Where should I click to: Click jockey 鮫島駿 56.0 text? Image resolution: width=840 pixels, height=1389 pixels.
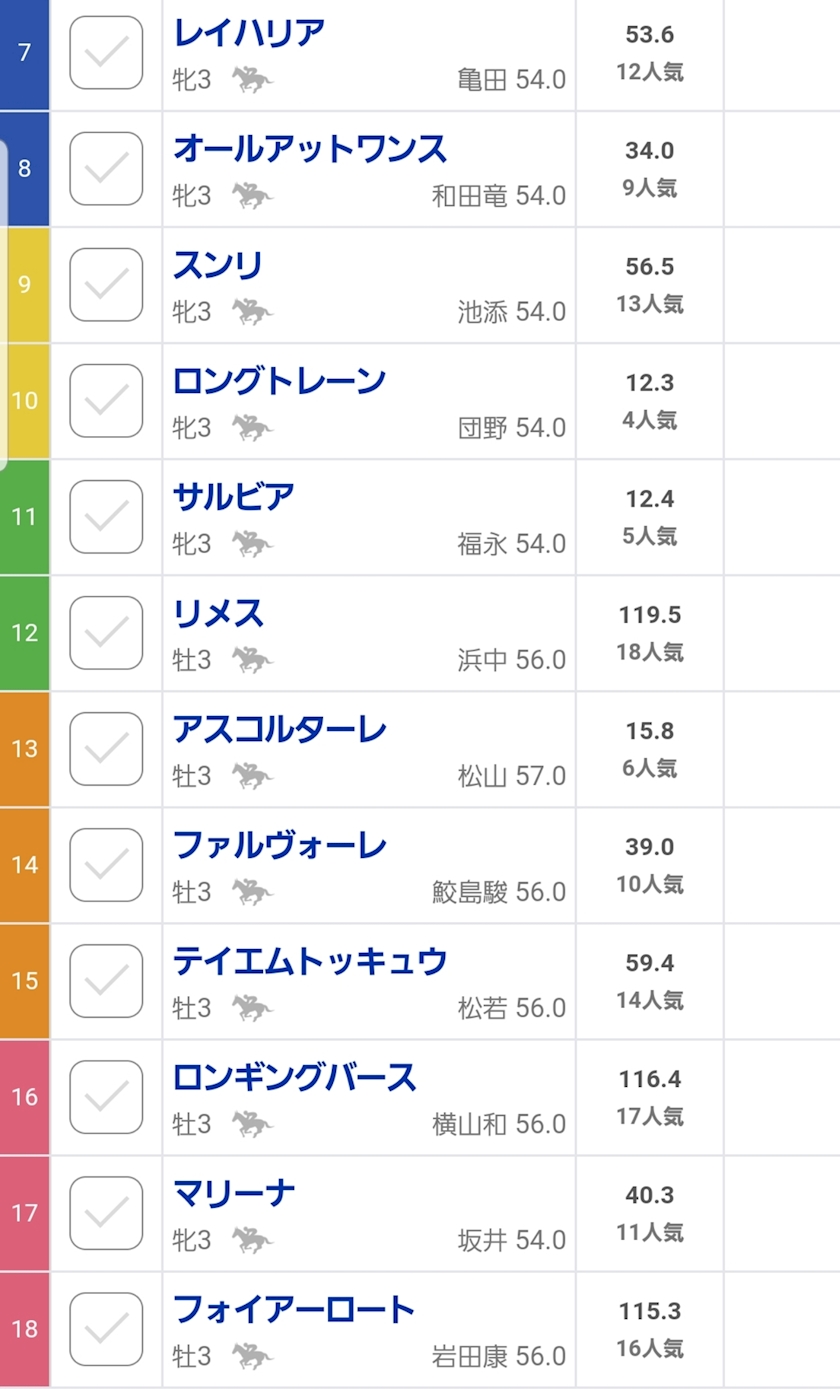499,892
